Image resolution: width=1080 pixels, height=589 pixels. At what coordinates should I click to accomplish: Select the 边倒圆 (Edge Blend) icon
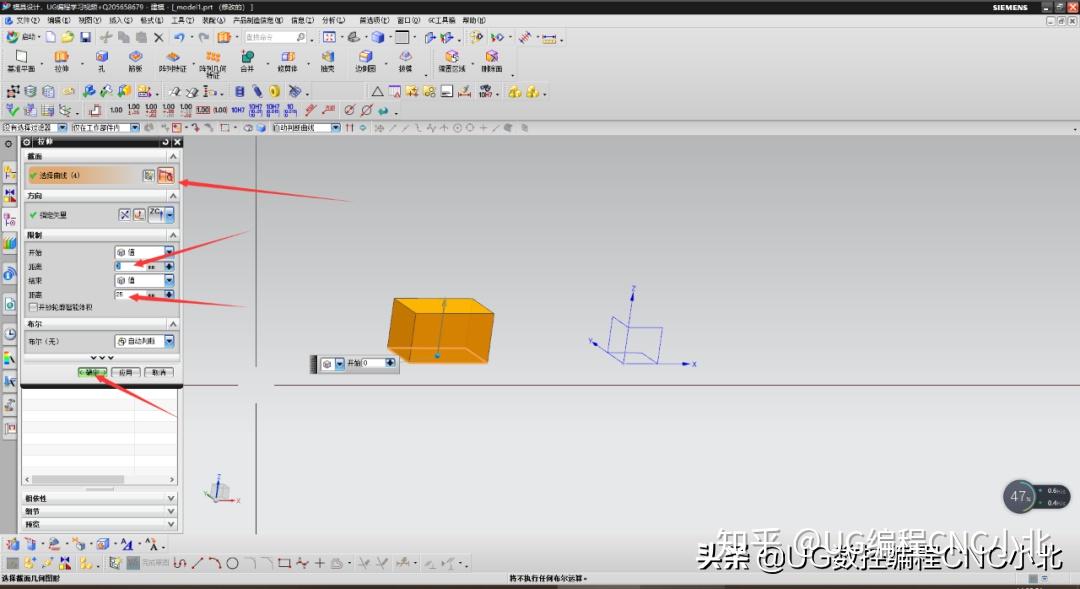(365, 55)
